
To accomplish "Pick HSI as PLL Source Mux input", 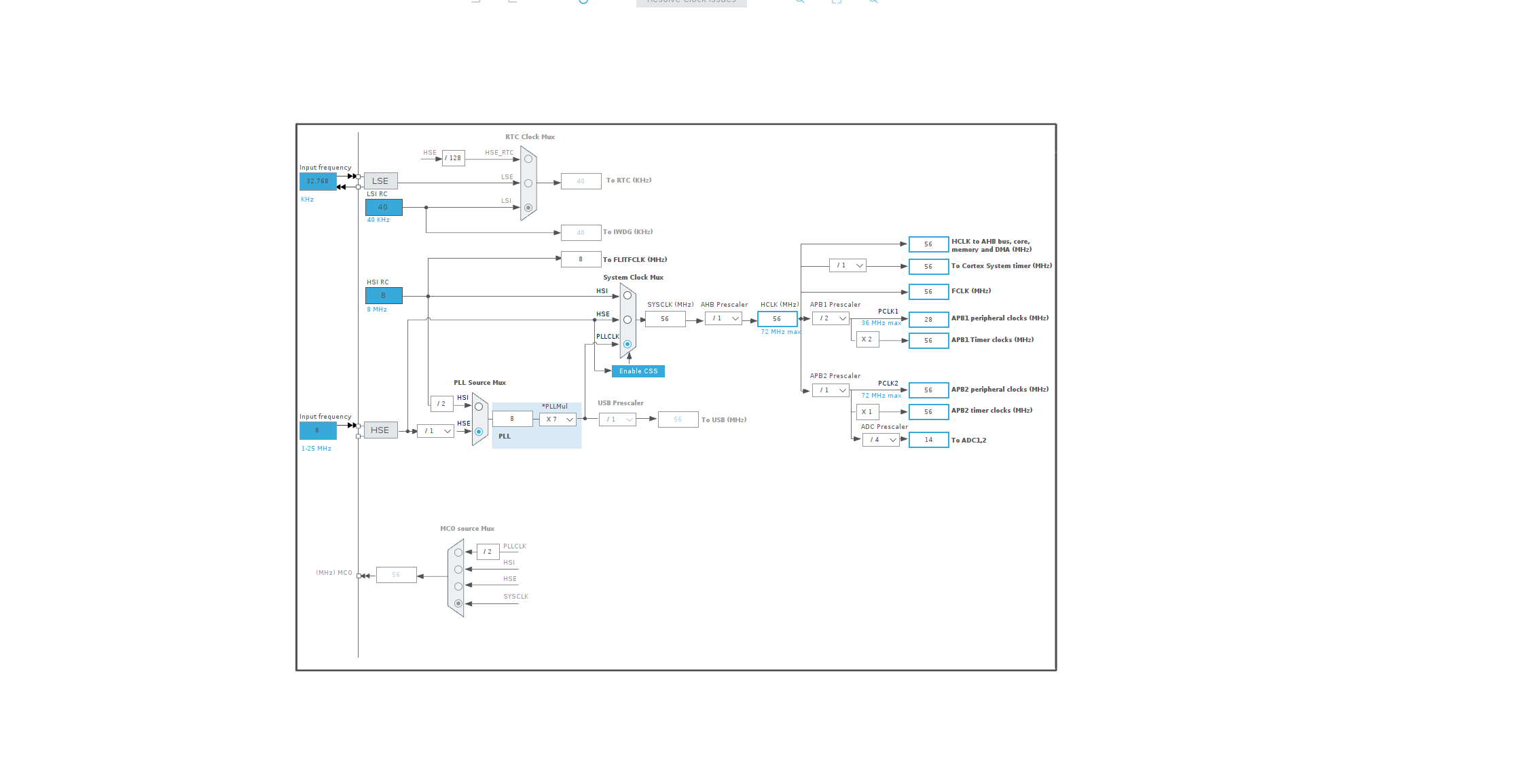I will [x=479, y=407].
